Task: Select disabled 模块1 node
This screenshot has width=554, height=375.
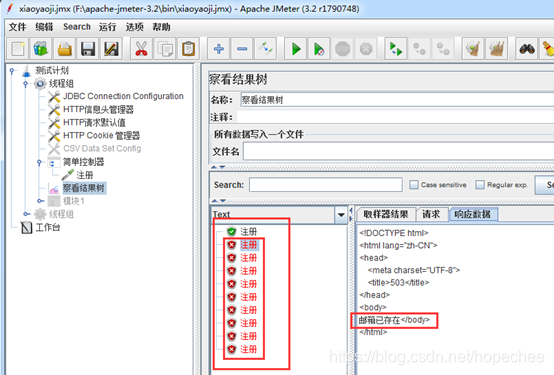Action: (x=73, y=201)
